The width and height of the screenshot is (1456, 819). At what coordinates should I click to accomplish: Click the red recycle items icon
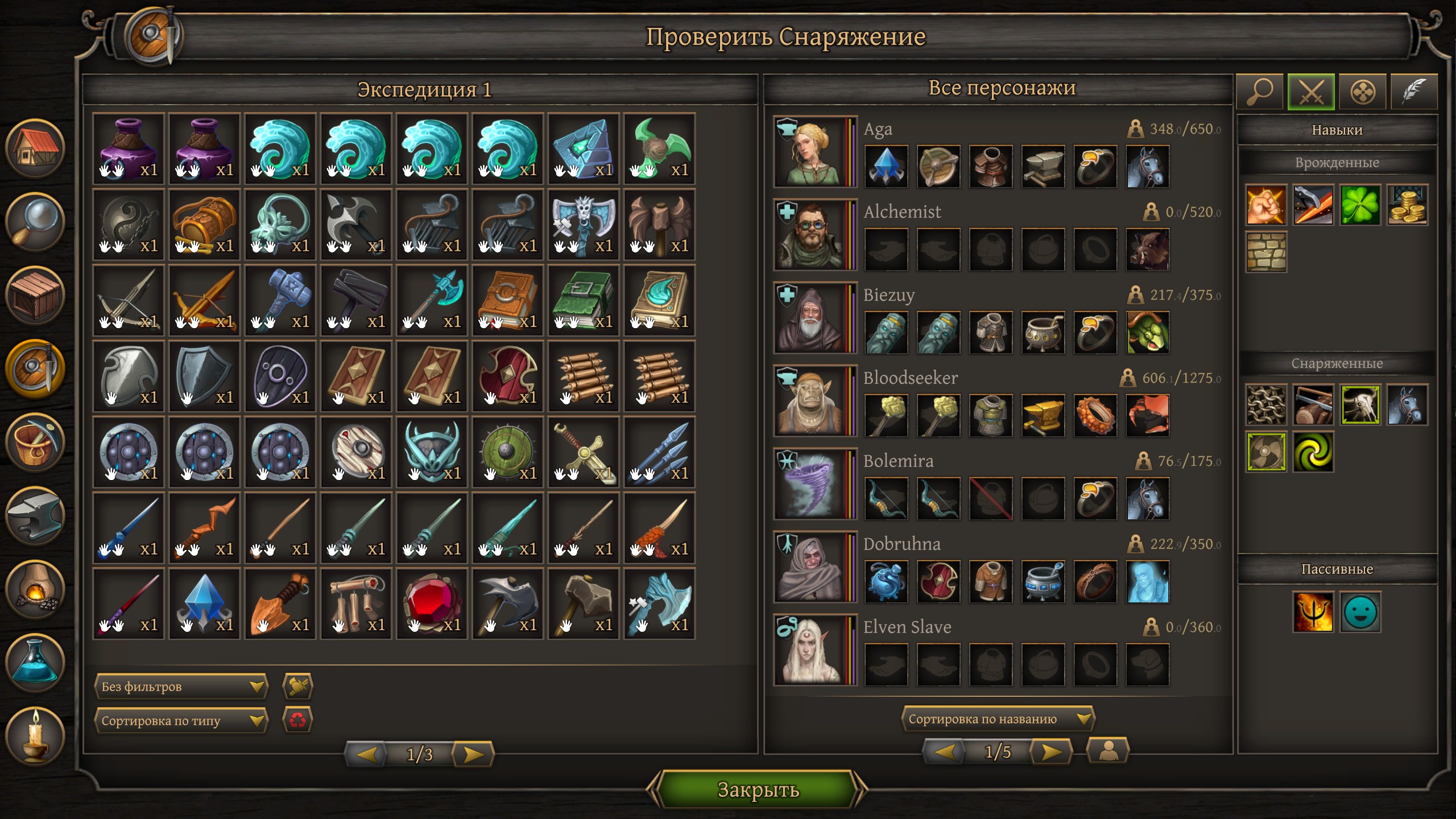[x=297, y=721]
